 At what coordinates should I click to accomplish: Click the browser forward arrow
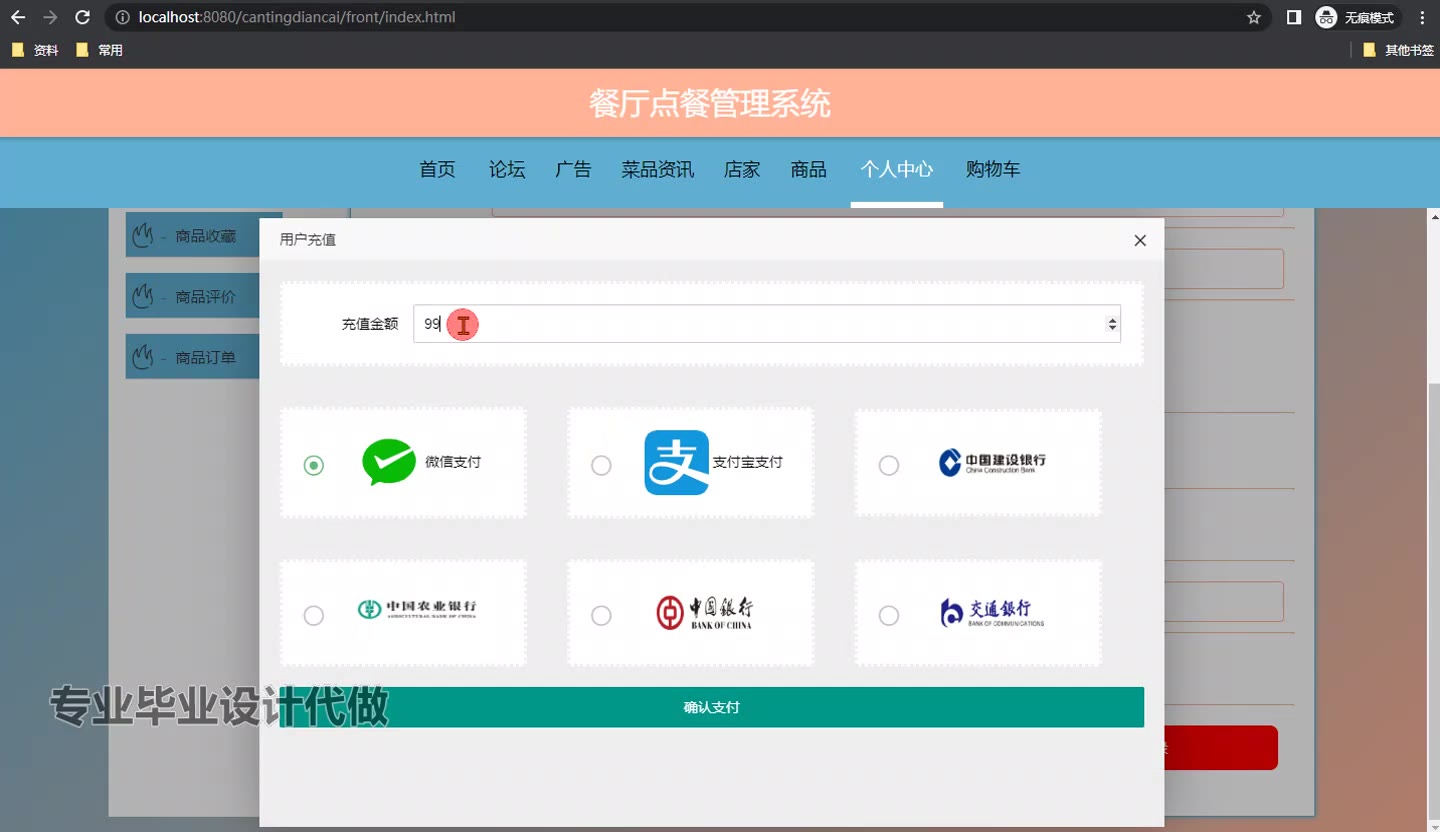tap(50, 17)
